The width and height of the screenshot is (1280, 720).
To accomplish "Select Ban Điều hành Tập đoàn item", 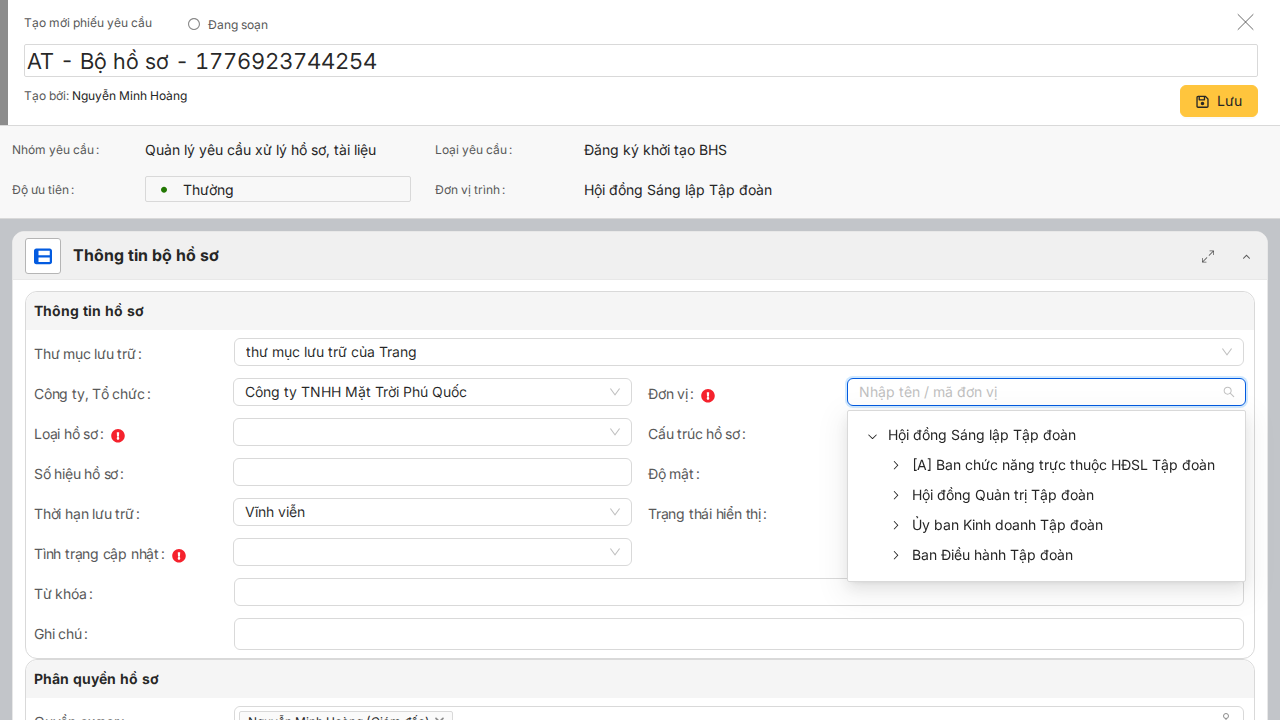I will (x=992, y=555).
